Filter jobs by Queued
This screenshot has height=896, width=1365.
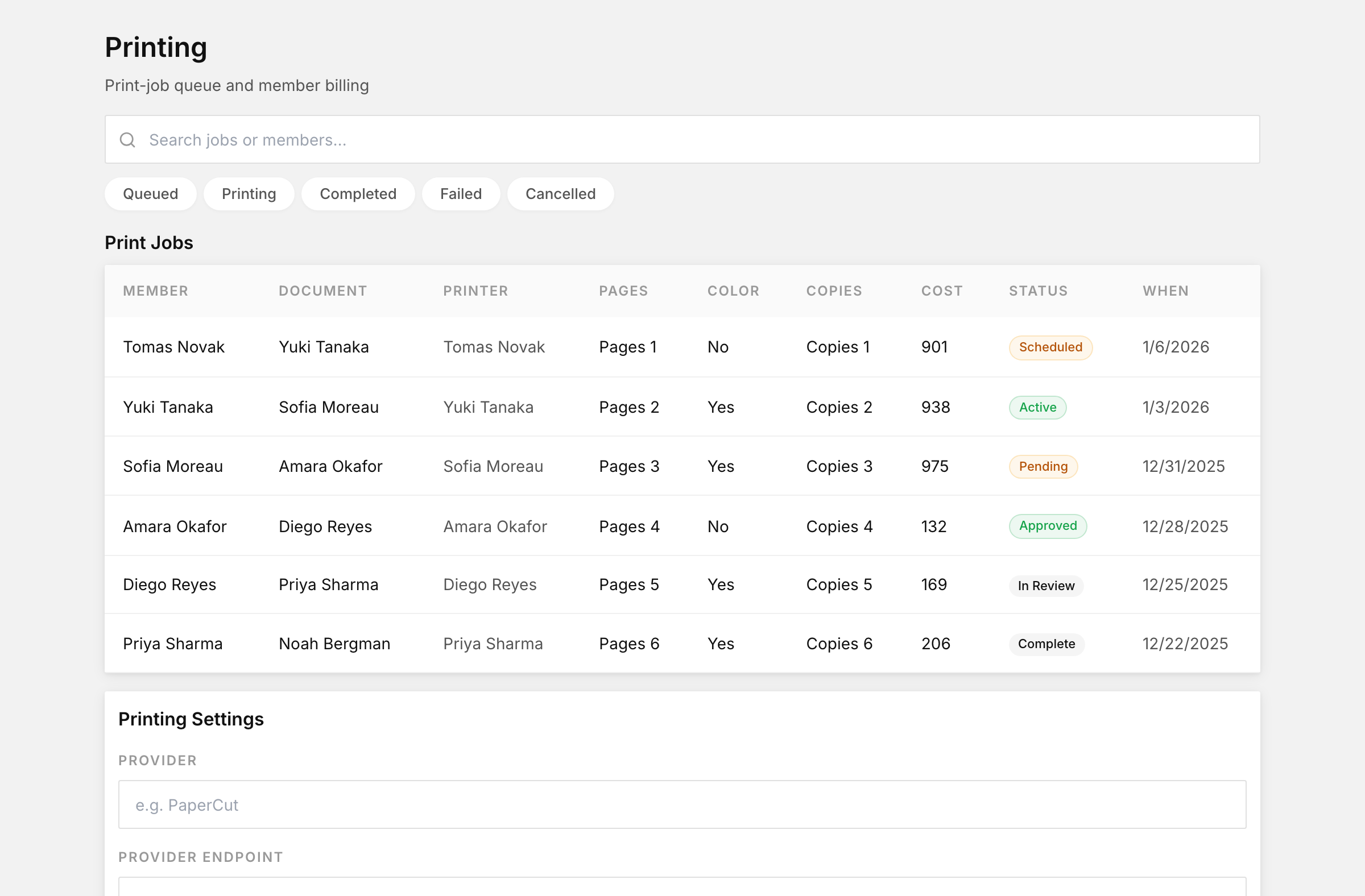click(150, 194)
